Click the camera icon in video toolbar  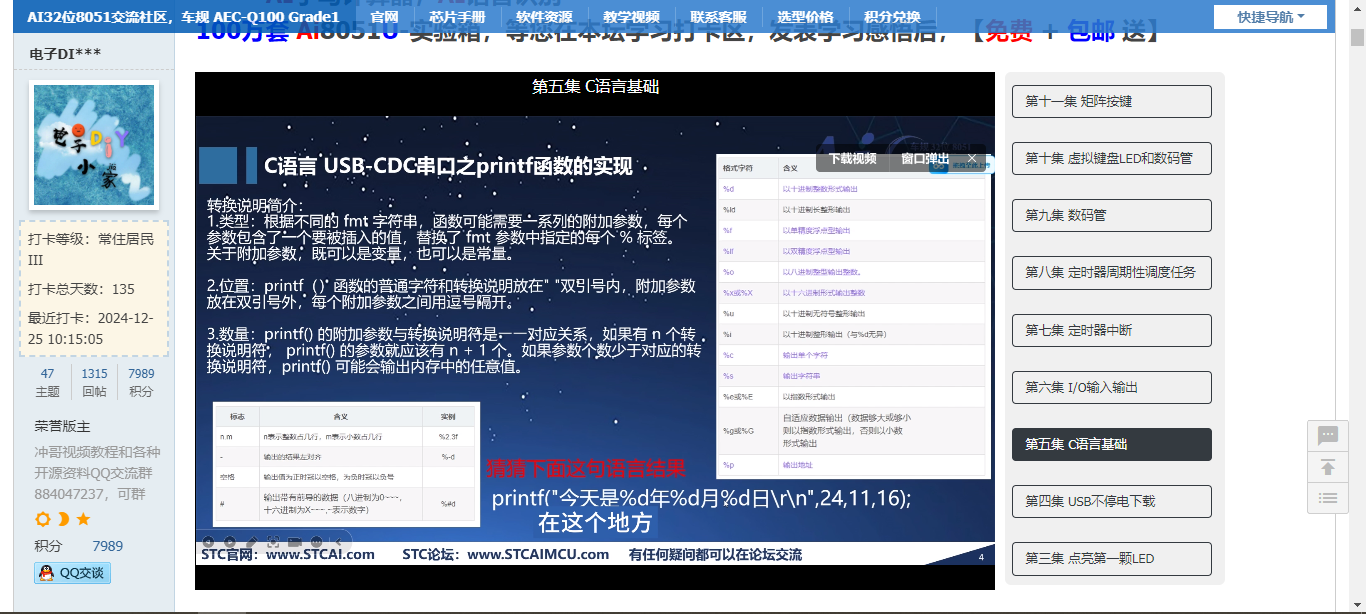294,542
